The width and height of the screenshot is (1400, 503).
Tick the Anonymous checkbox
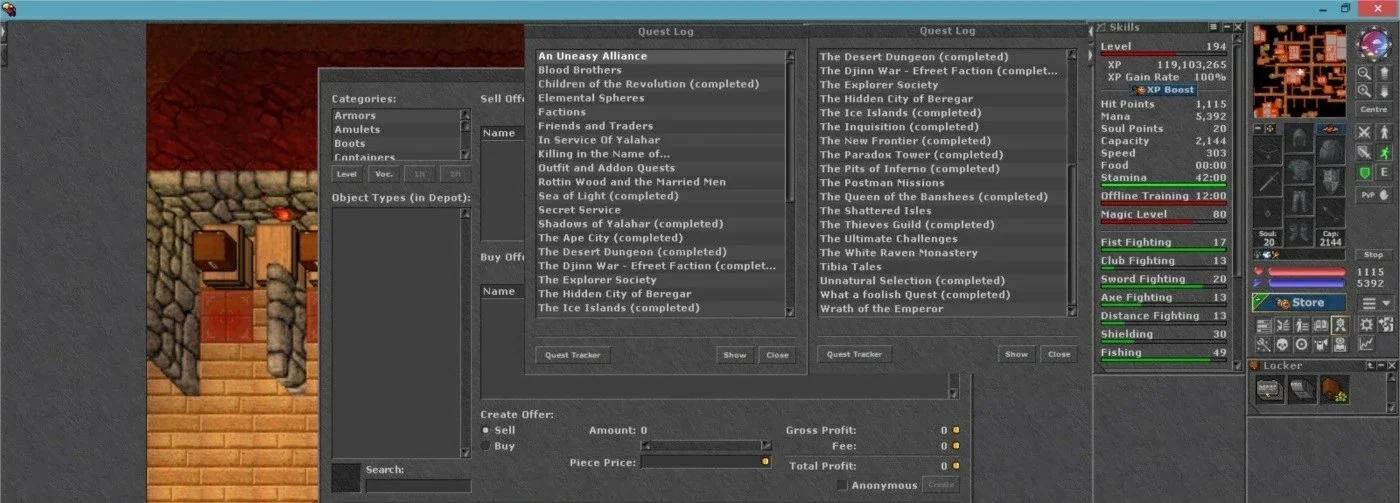point(842,485)
